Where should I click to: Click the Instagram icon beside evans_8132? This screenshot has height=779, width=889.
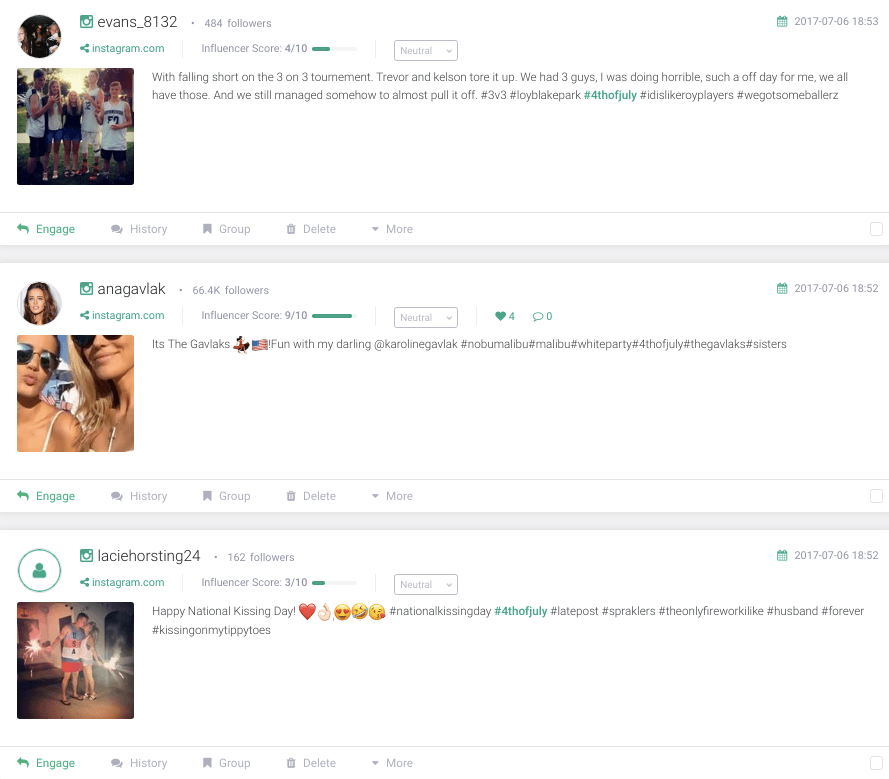[x=86, y=22]
